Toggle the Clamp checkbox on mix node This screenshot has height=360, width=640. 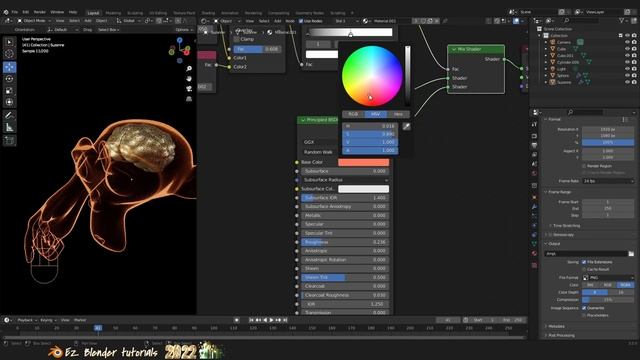(x=237, y=39)
